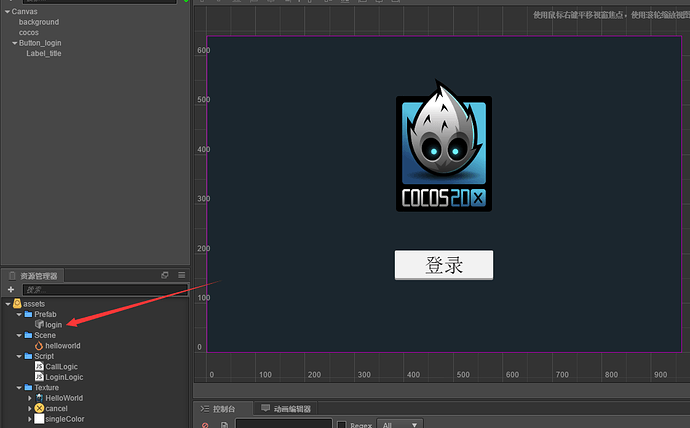This screenshot has height=428, width=690.
Task: Open the console log file icon
Action: coord(224,425)
